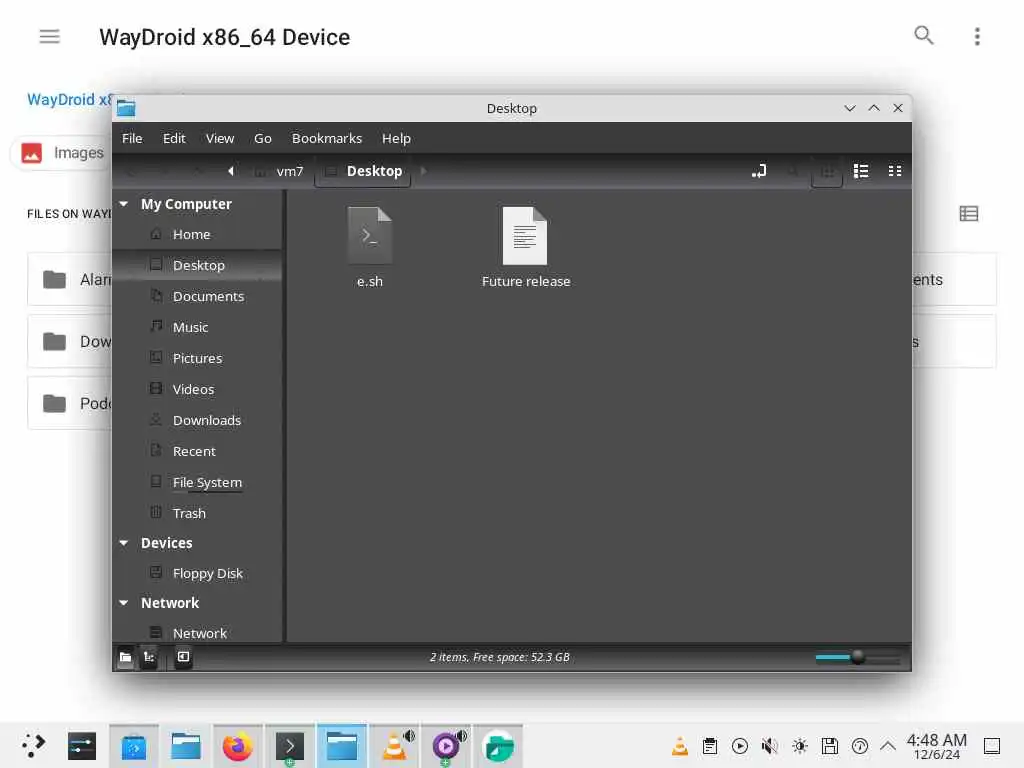Image resolution: width=1024 pixels, height=768 pixels.
Task: Open the updates notifier tray icon
Action: click(x=860, y=746)
